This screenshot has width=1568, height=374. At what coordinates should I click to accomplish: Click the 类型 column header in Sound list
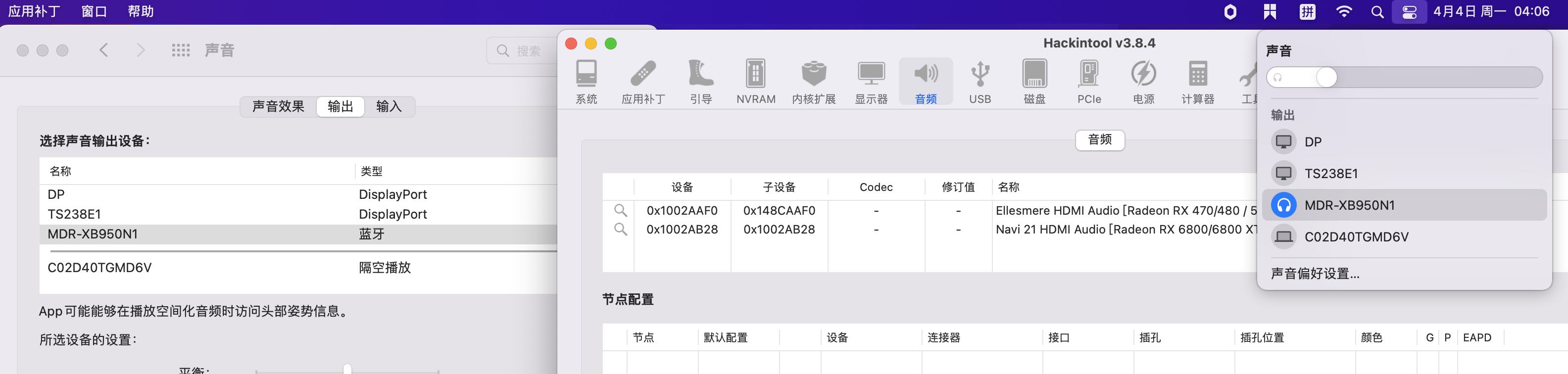[456, 172]
